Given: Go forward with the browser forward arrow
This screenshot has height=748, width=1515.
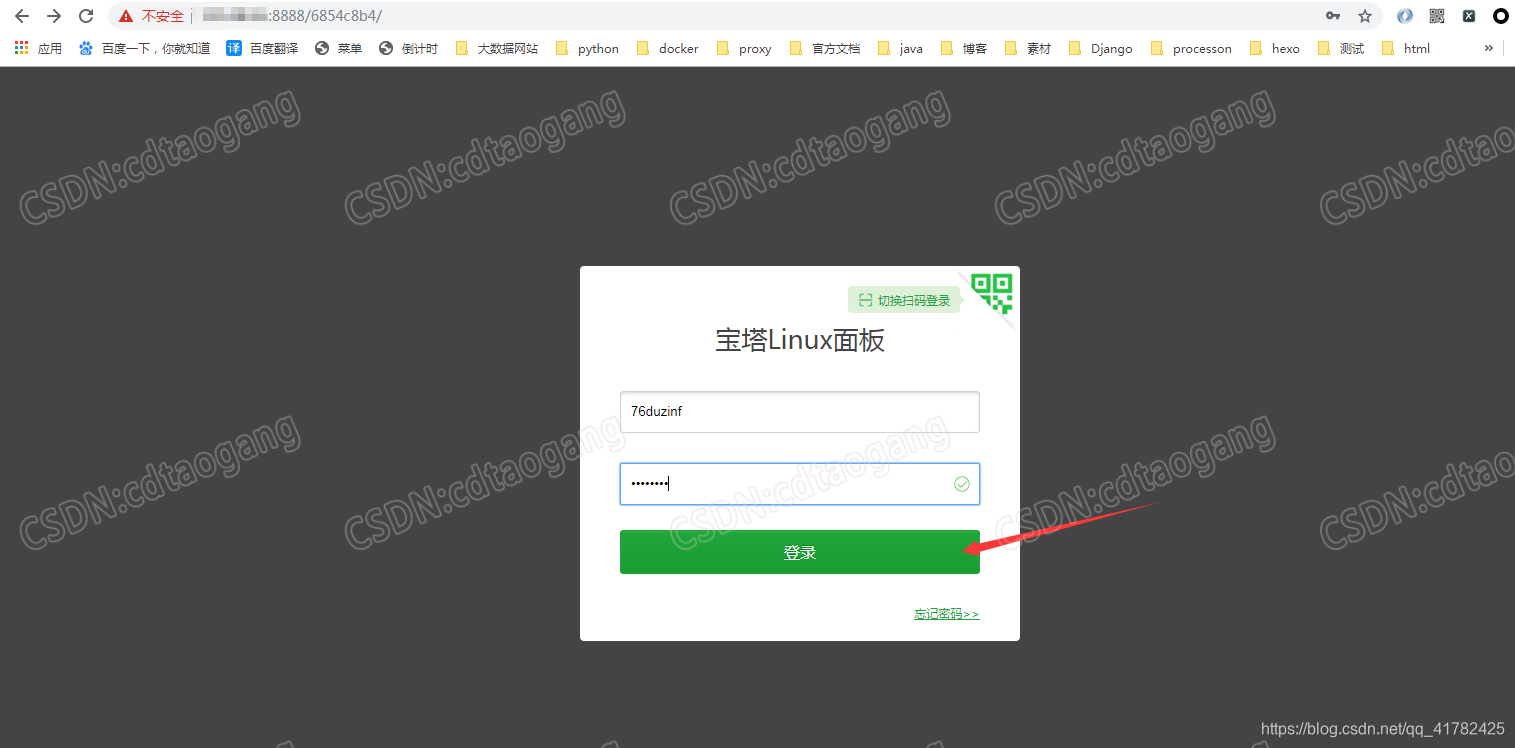Looking at the screenshot, I should pyautogui.click(x=54, y=16).
